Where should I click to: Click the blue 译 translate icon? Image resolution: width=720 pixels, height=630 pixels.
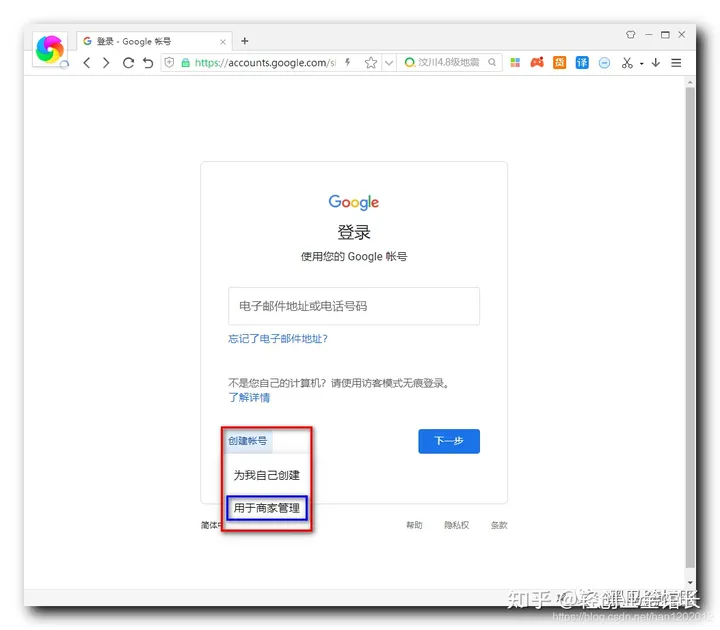(582, 62)
